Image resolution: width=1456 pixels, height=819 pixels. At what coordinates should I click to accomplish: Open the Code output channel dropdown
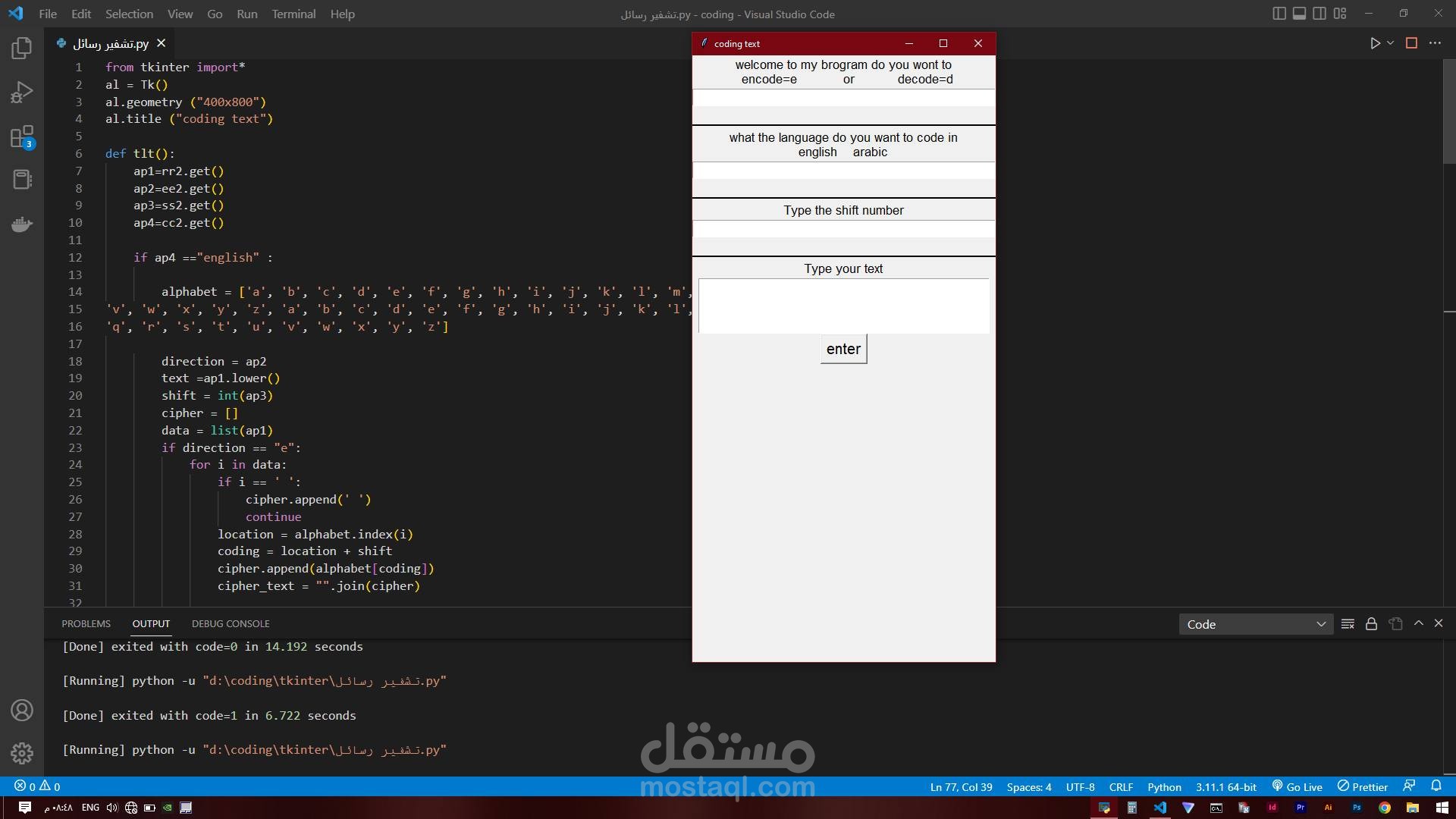coord(1256,624)
